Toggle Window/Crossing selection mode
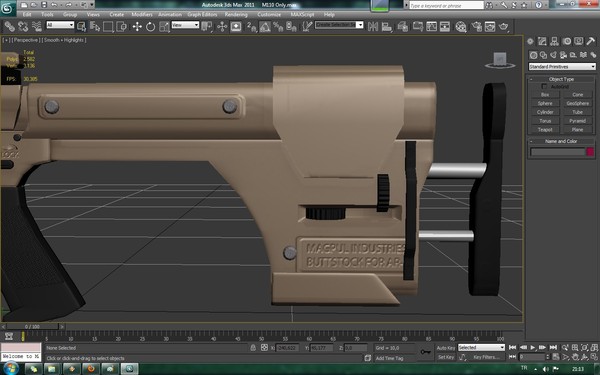The image size is (600, 375). (x=121, y=26)
